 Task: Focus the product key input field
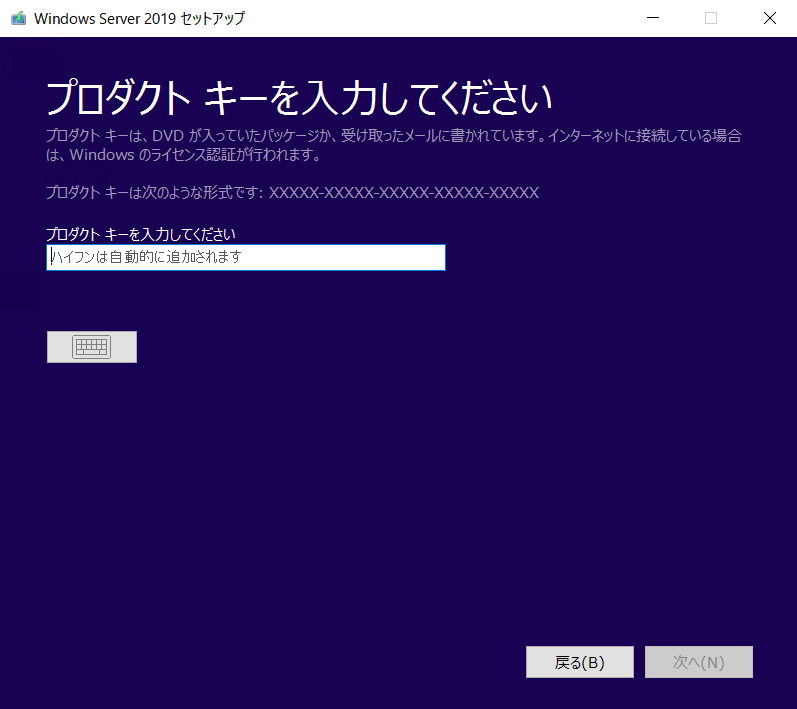click(246, 257)
